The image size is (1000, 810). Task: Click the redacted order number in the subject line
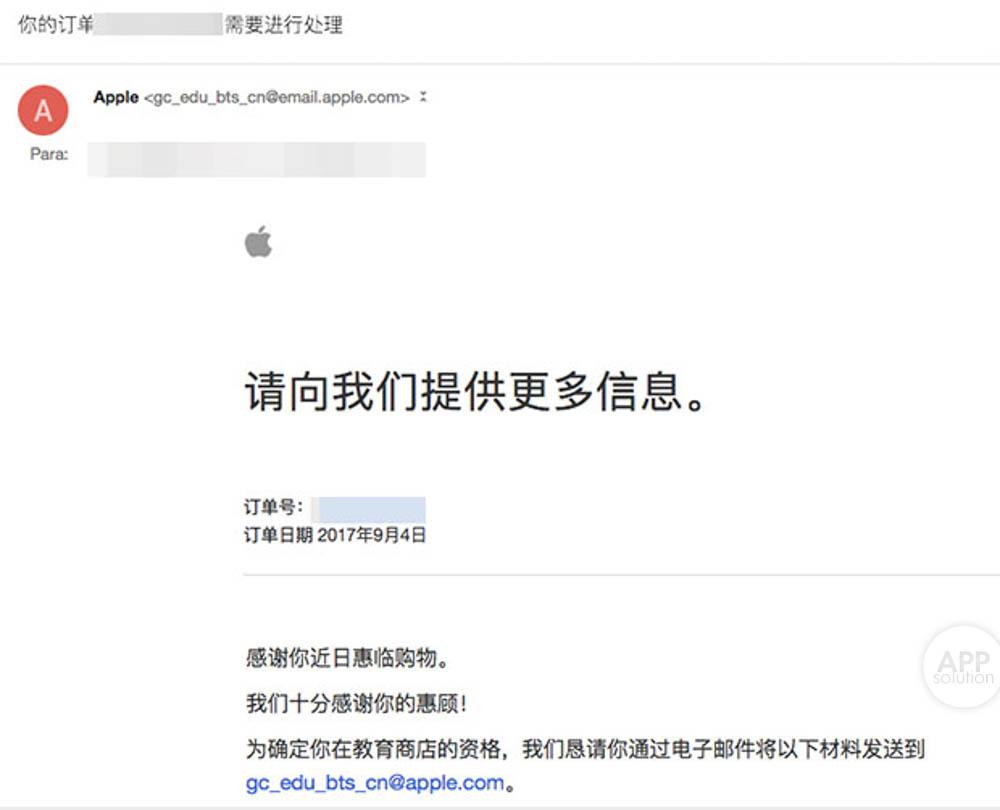[x=158, y=25]
